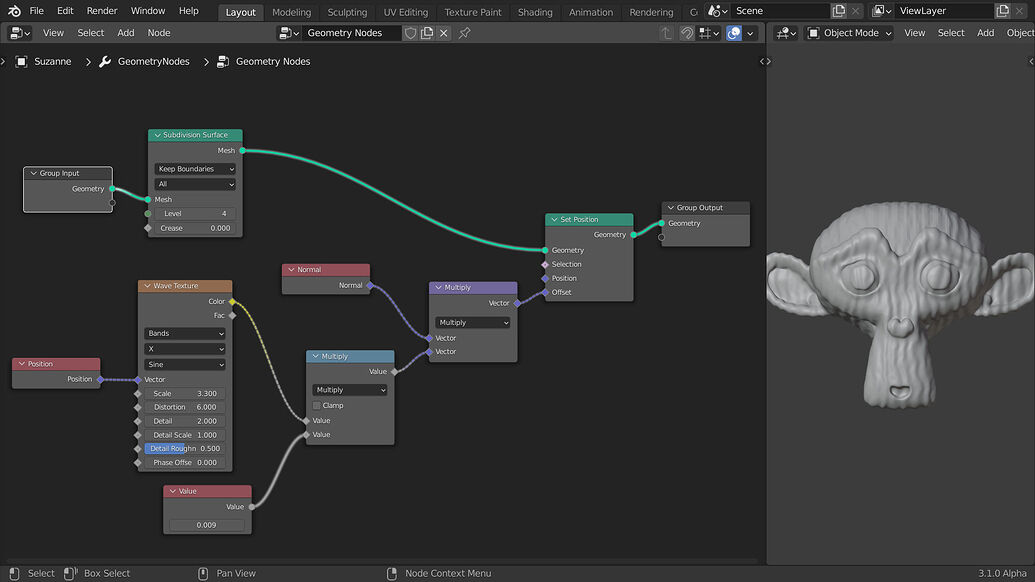The image size is (1035, 582).
Task: Toggle node snapping magnet icon
Action: point(687,33)
